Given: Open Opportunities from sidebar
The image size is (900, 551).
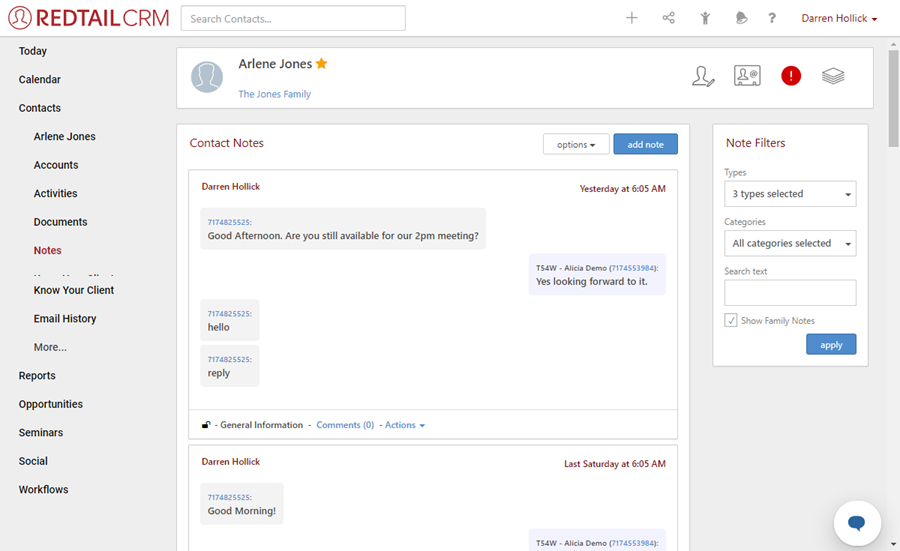Looking at the screenshot, I should (x=51, y=404).
